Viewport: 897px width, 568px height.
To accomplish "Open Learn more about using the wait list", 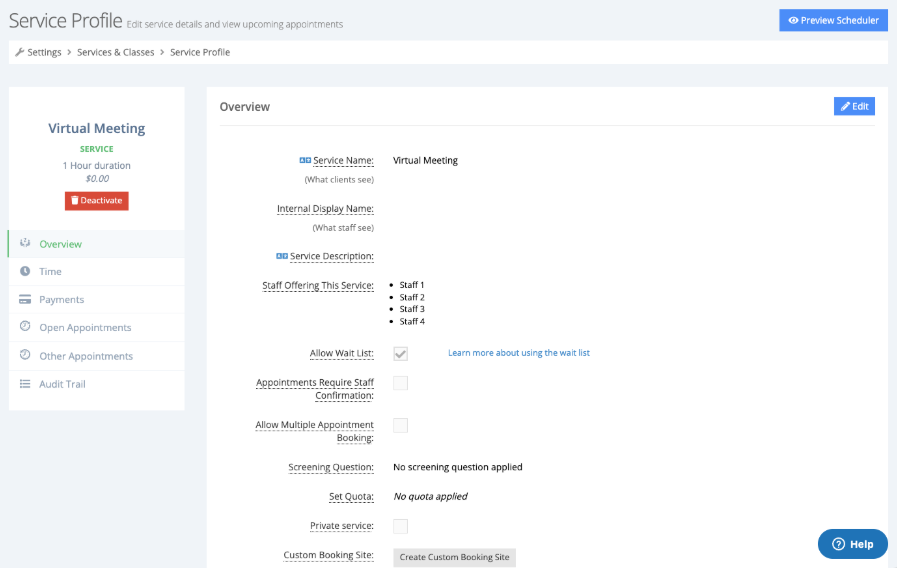I will (x=518, y=353).
